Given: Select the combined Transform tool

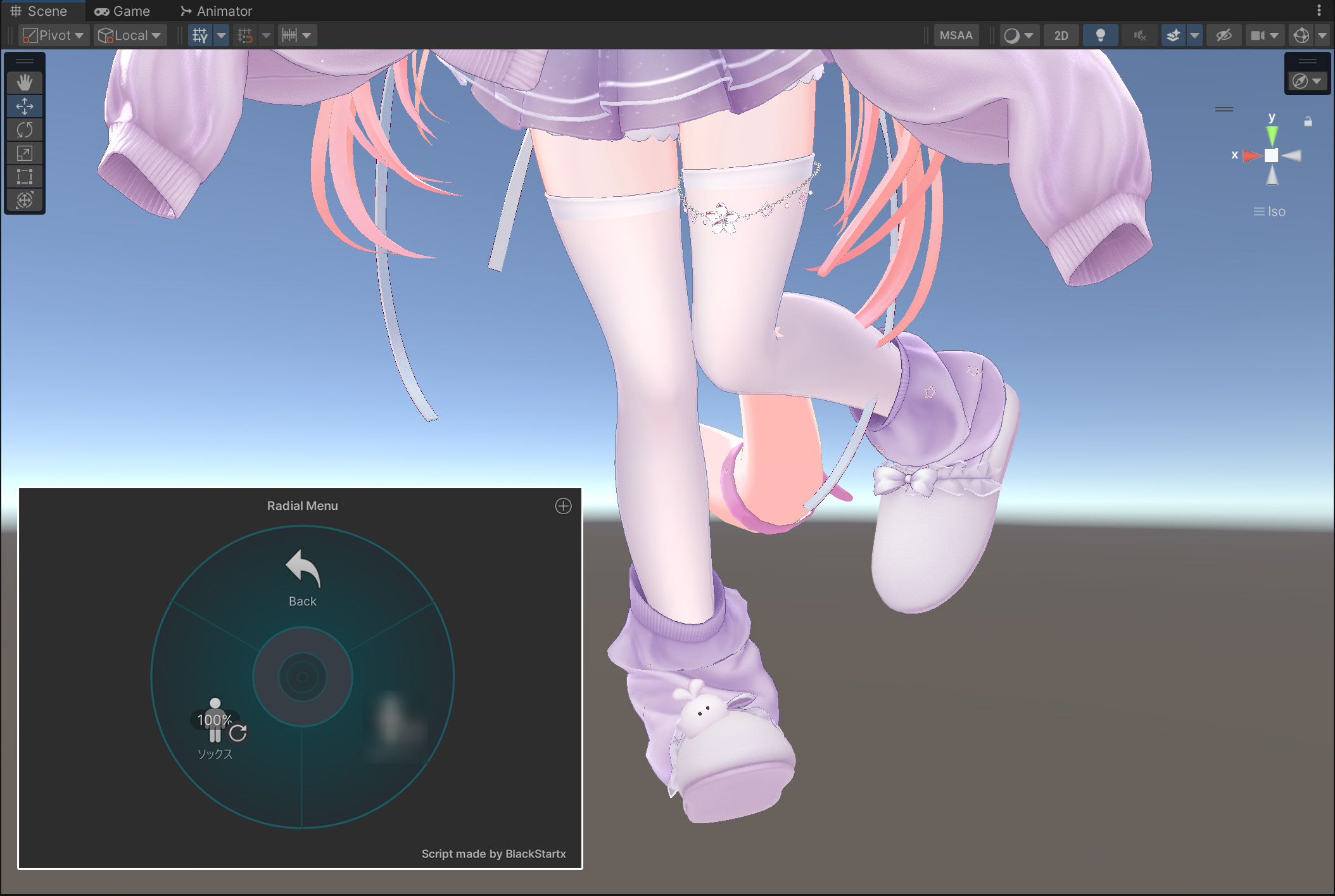Looking at the screenshot, I should click(25, 200).
